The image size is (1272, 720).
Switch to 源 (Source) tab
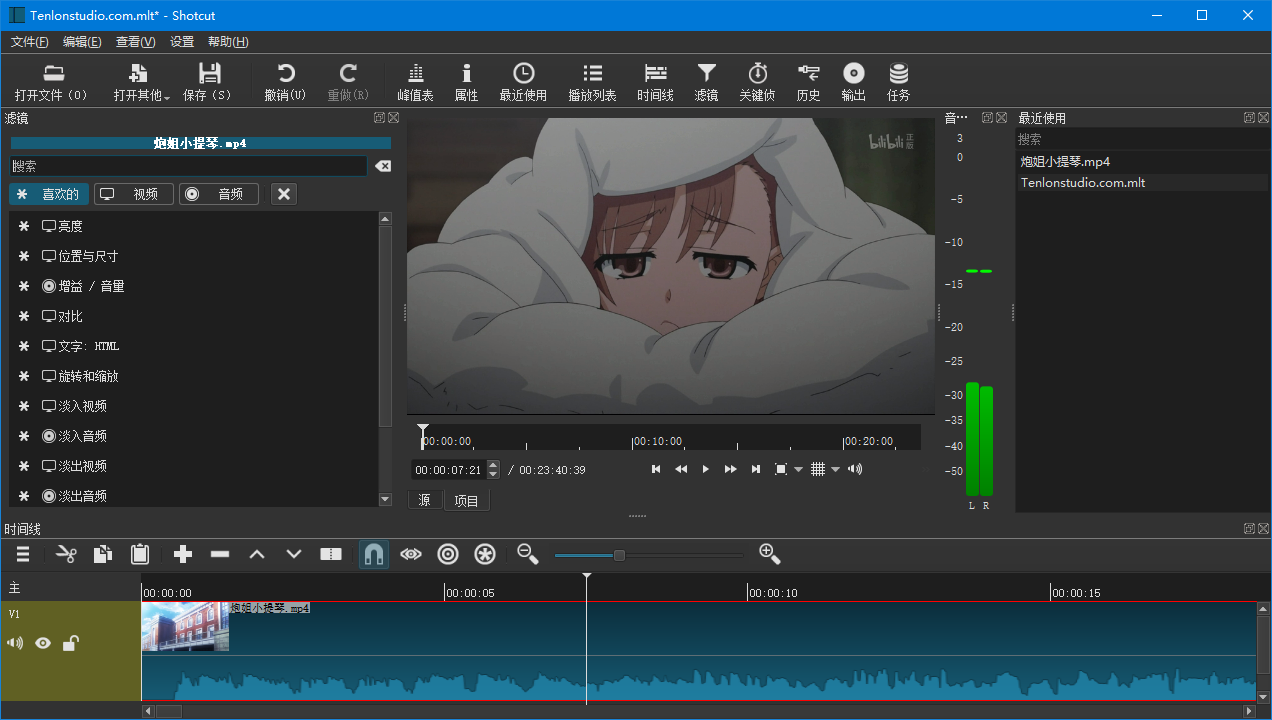click(424, 500)
